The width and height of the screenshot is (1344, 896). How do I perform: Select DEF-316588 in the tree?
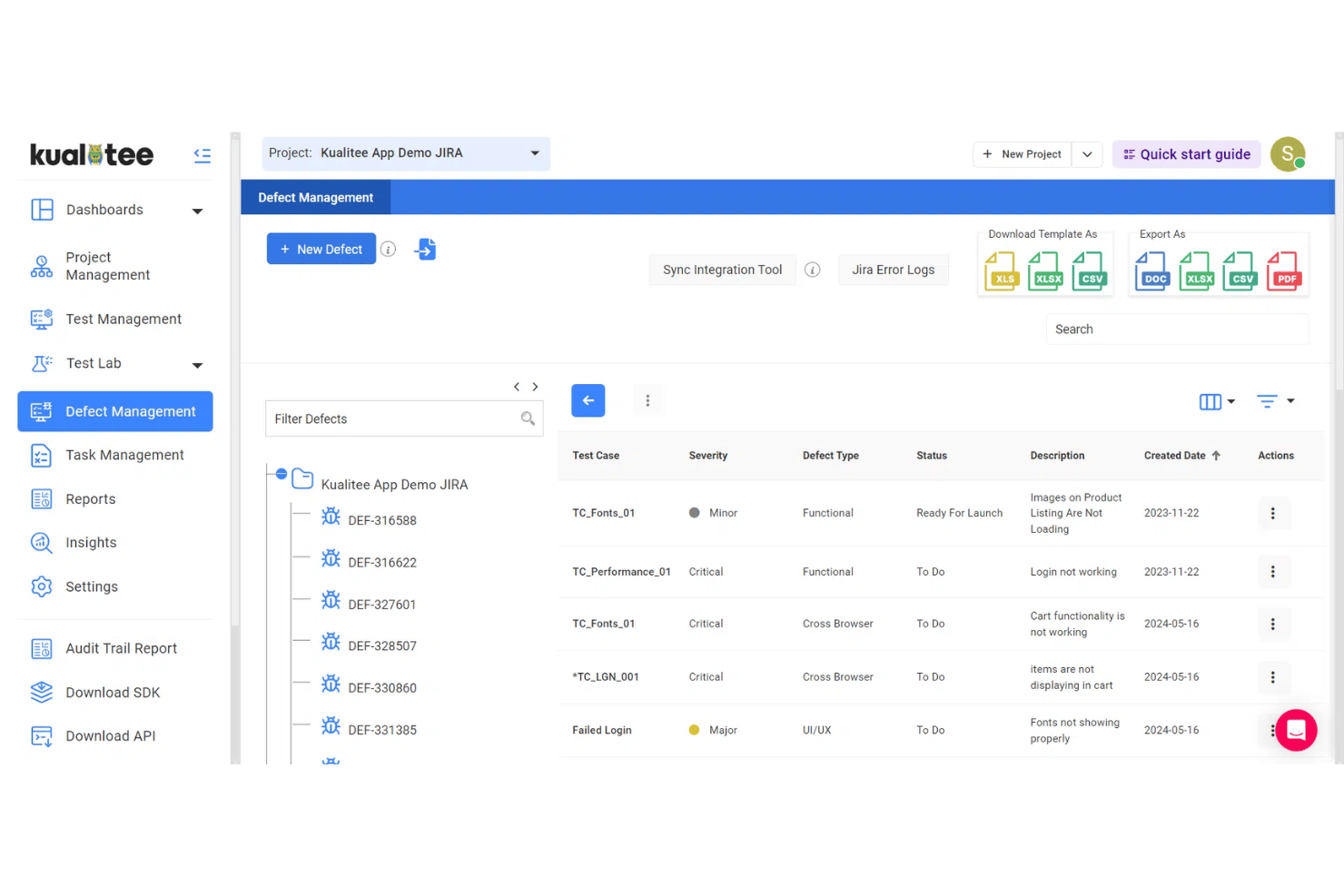(381, 520)
